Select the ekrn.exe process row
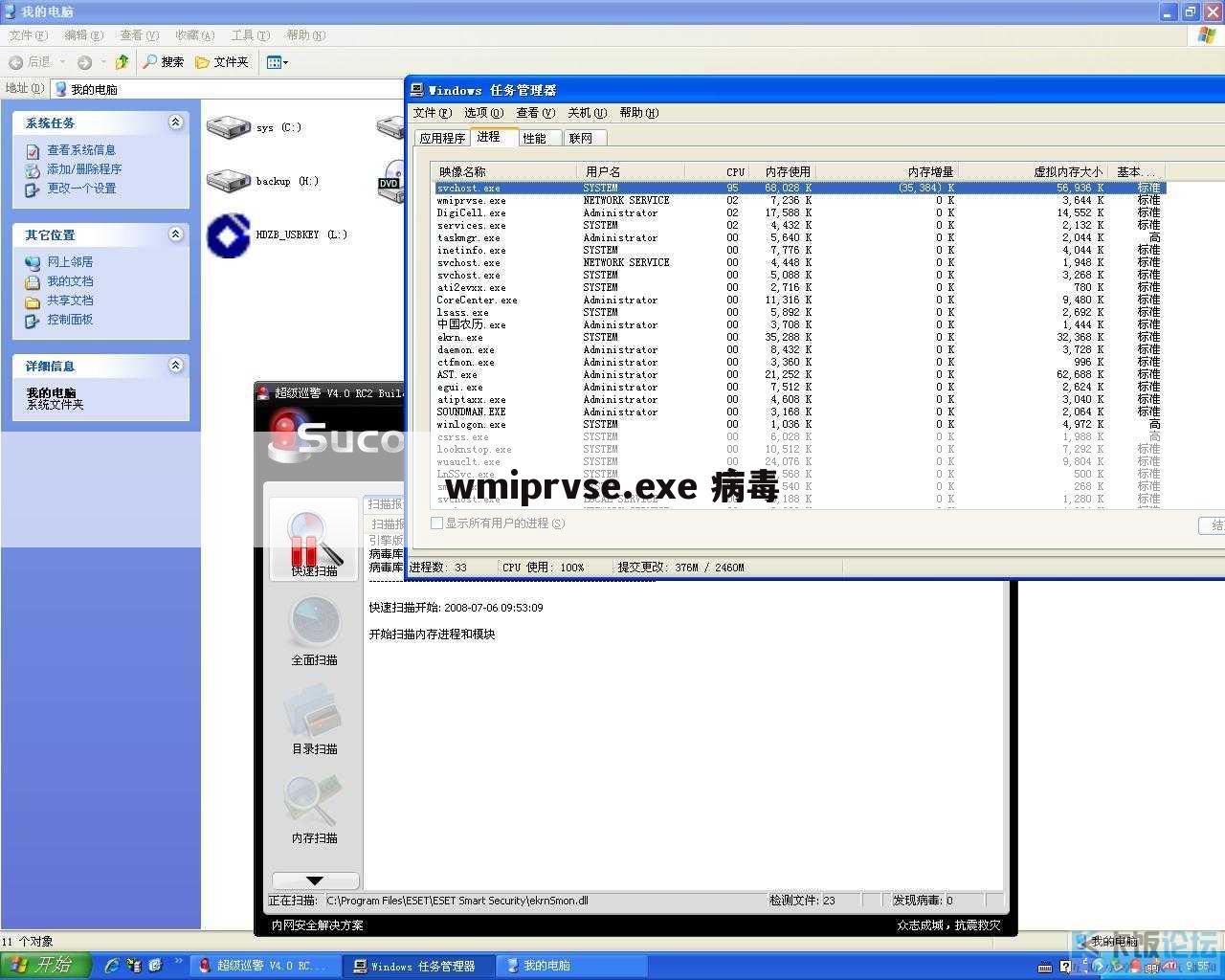The image size is (1225, 980). coord(800,338)
